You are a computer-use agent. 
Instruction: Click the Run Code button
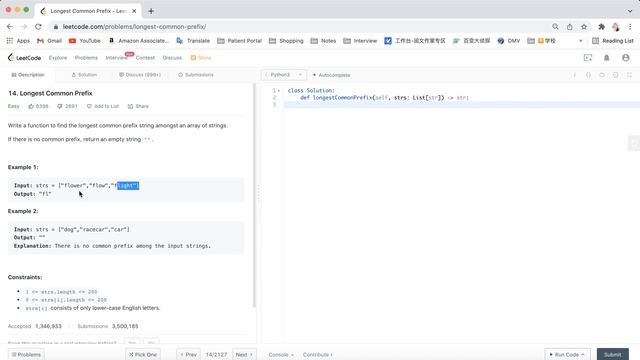coord(567,354)
